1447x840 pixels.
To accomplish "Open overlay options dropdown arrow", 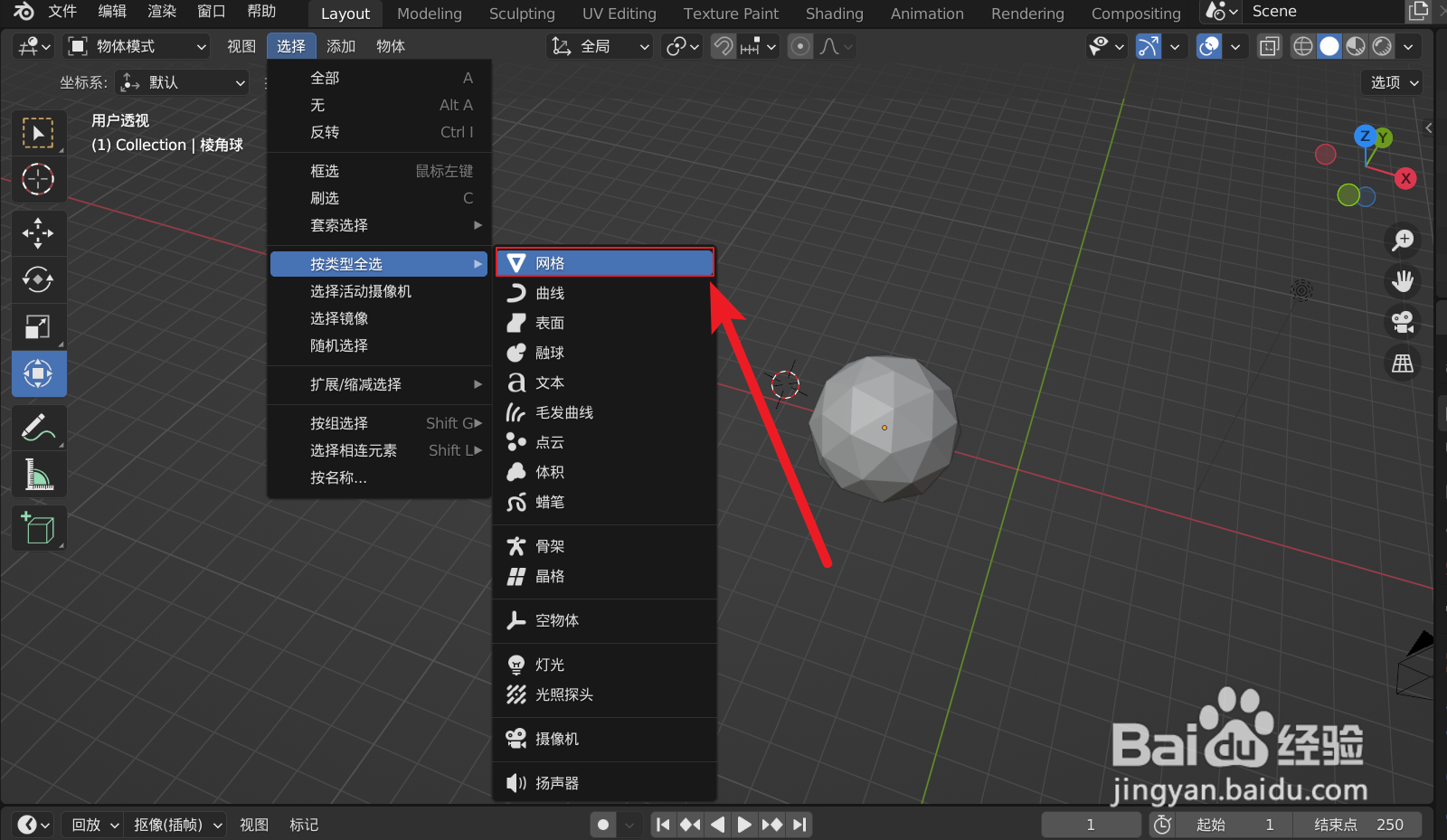I will pyautogui.click(x=1235, y=46).
